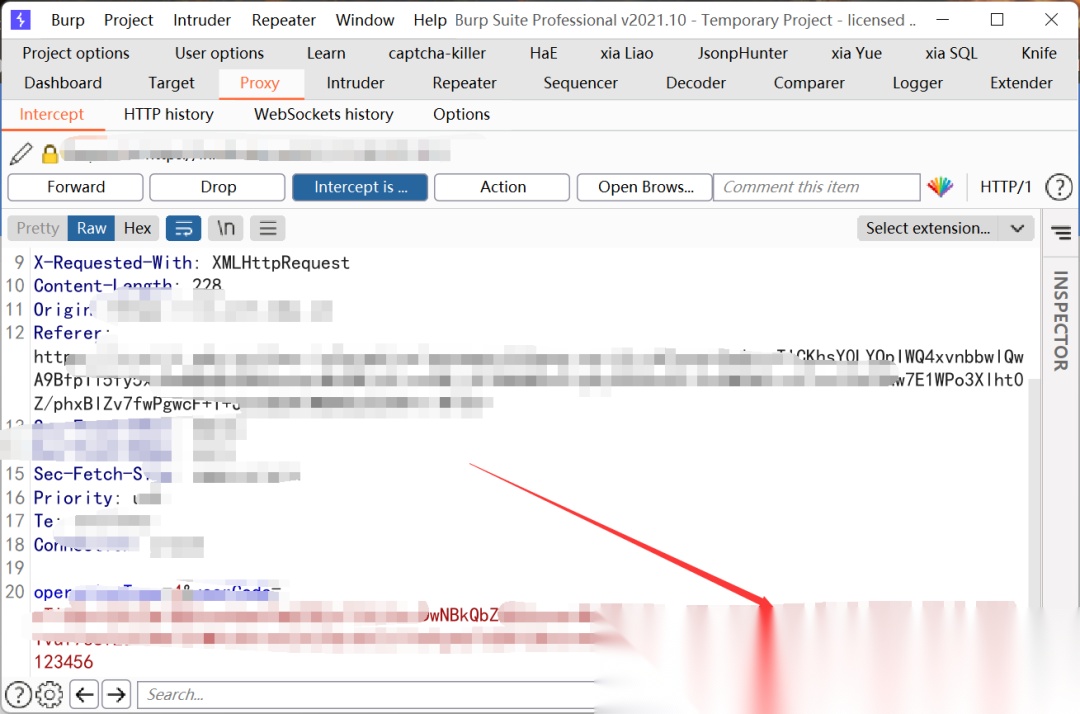This screenshot has height=714, width=1080.
Task: Switch to the Decoder tab
Action: pos(696,83)
